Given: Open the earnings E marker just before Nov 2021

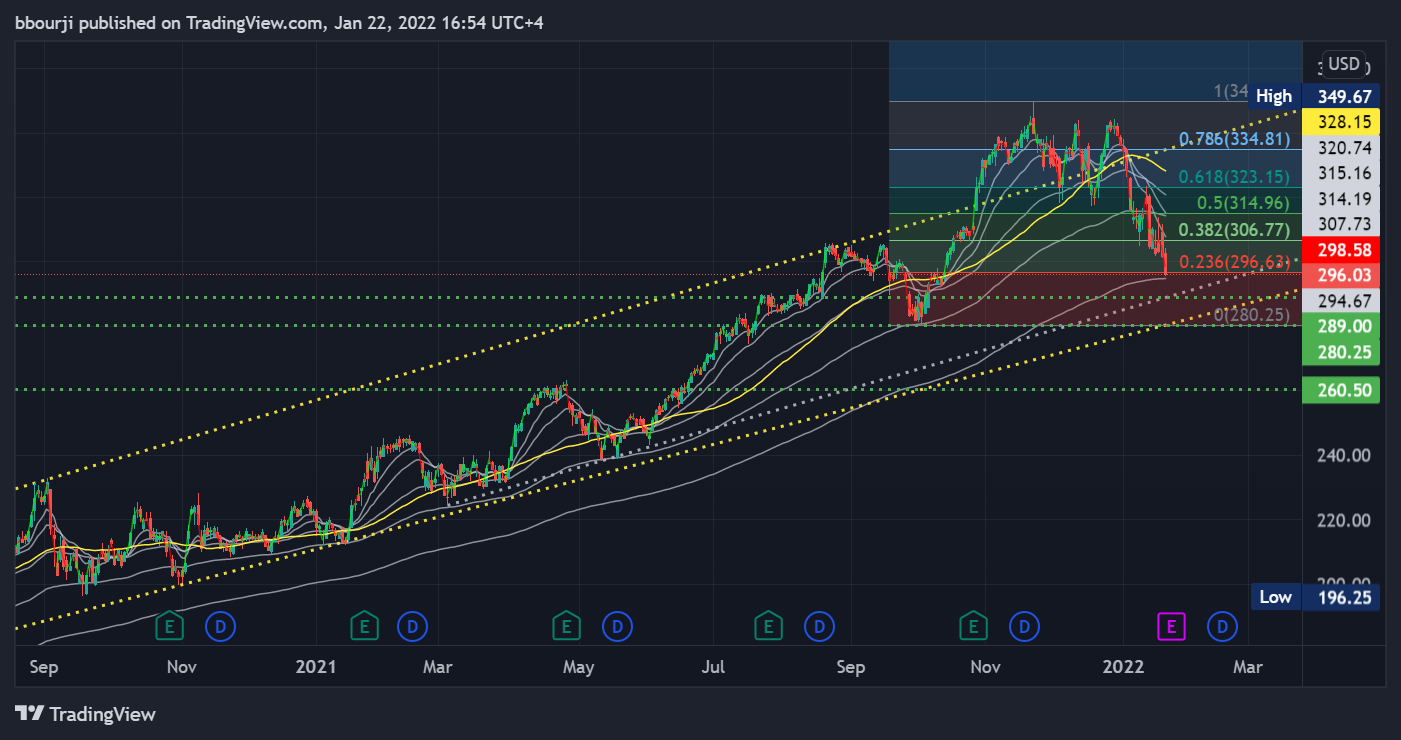Looking at the screenshot, I should point(972,627).
